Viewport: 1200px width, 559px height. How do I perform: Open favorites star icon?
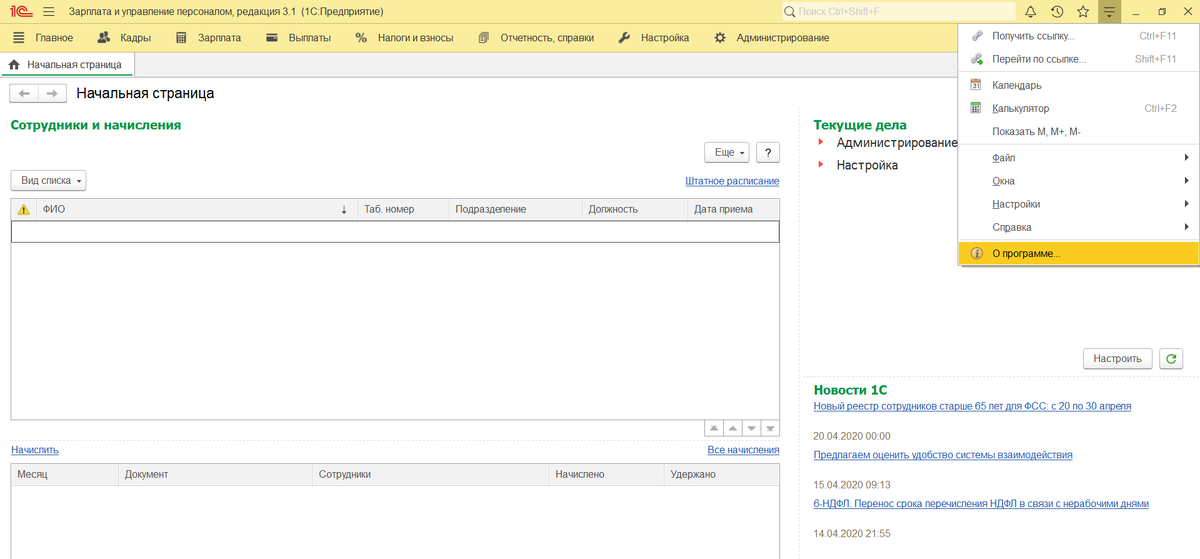click(x=1083, y=11)
